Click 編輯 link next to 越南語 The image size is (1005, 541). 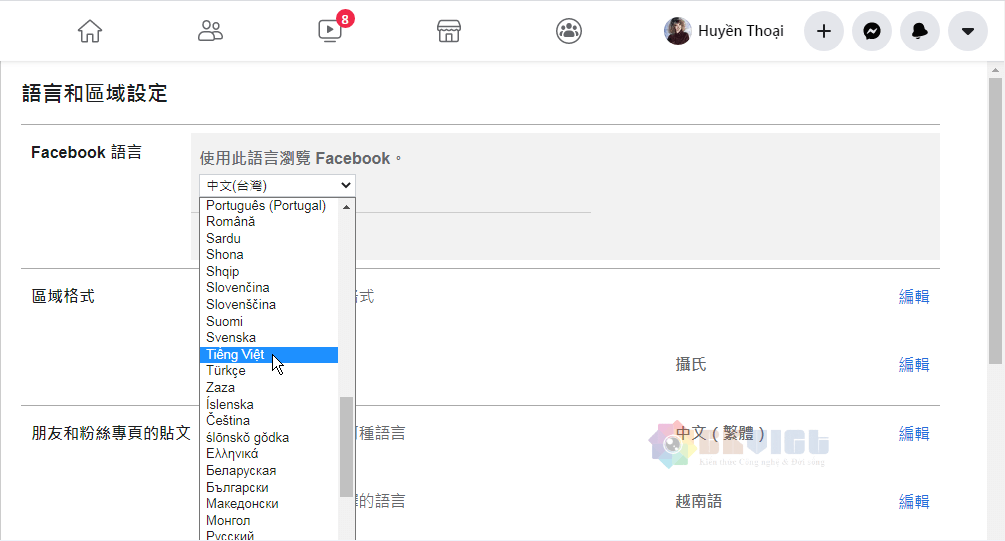point(914,501)
